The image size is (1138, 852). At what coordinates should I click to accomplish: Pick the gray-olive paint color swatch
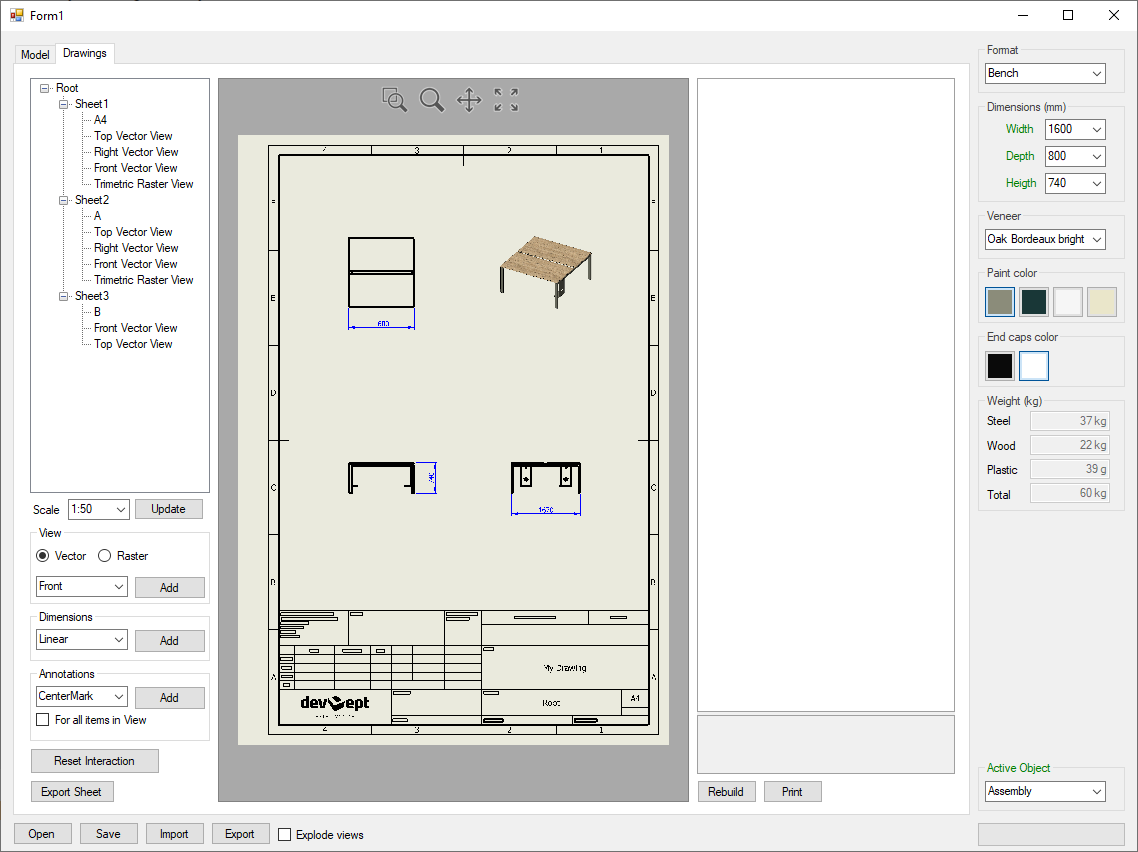tap(1000, 302)
